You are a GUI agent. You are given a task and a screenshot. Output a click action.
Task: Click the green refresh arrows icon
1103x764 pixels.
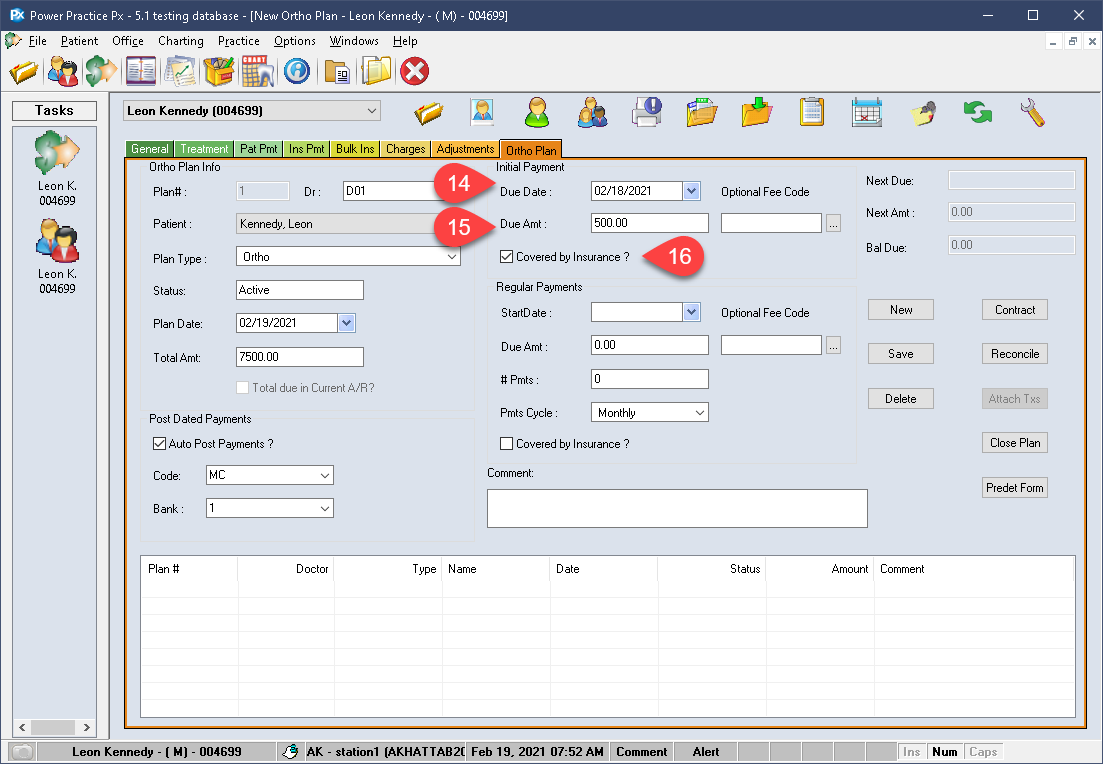[x=978, y=113]
